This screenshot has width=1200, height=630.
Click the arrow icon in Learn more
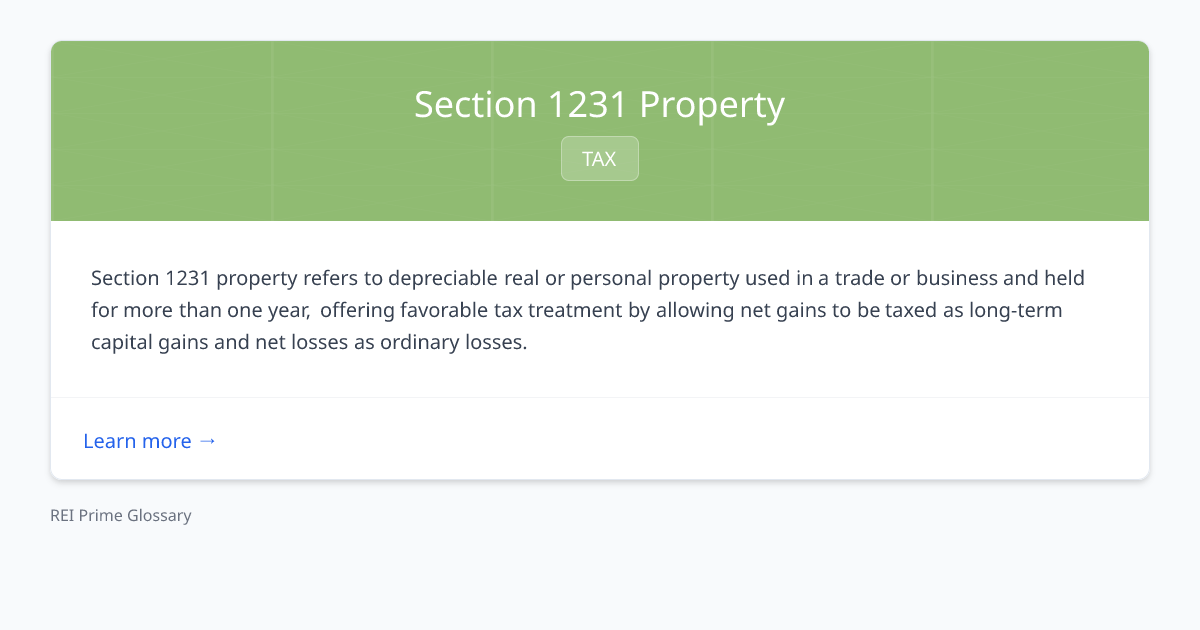point(208,440)
